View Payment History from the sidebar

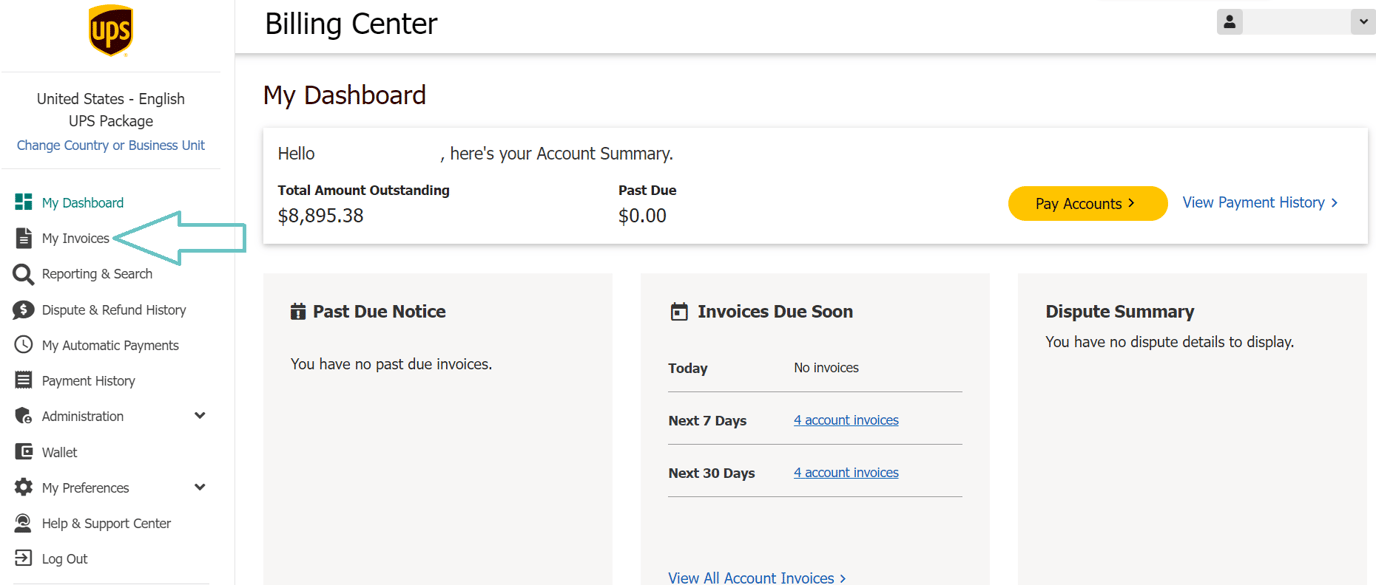tap(87, 380)
